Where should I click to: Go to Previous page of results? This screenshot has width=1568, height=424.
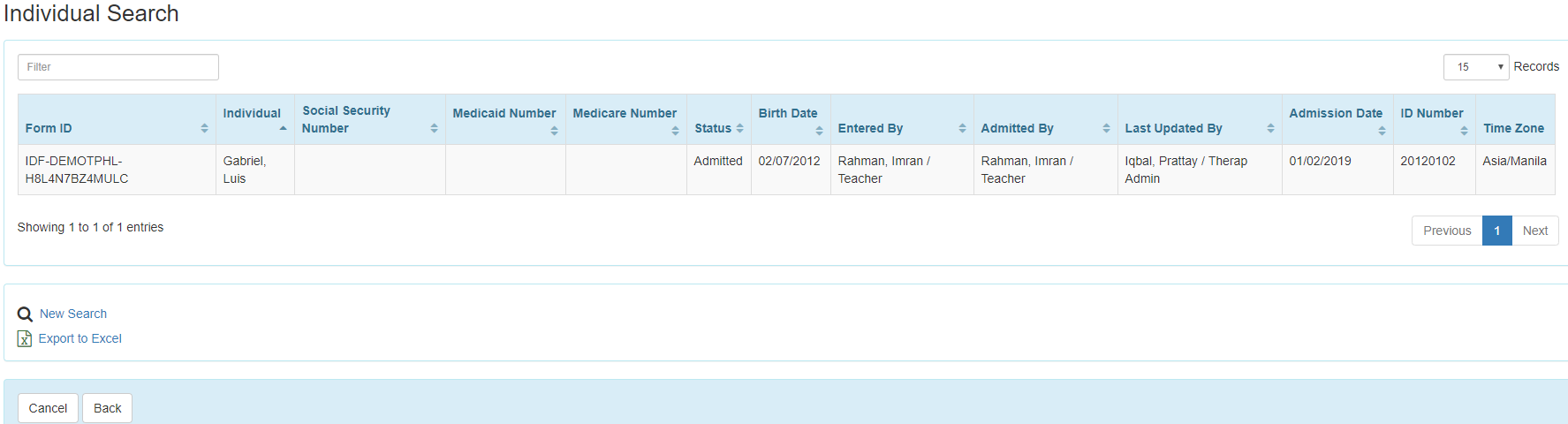1447,231
